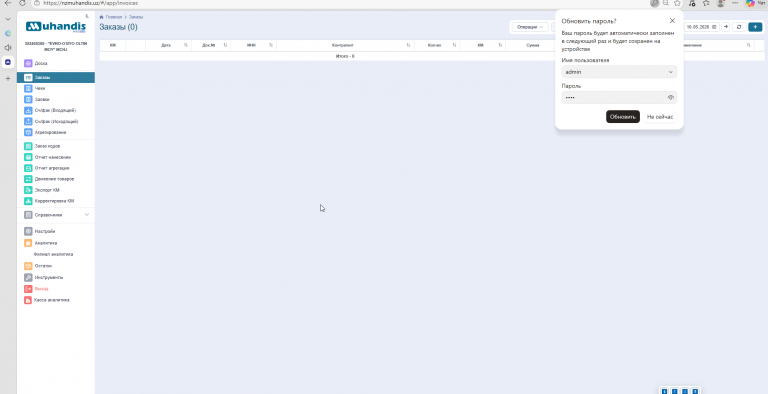Click the password field in popup
768x394 pixels.
619,98
